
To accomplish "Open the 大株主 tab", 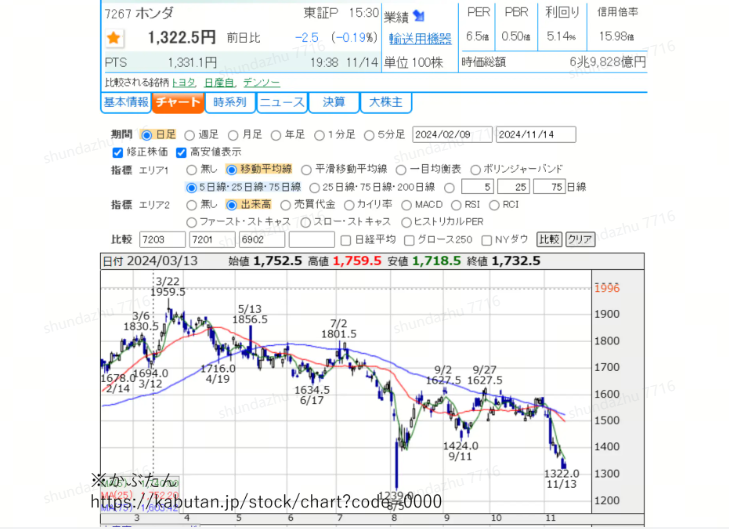I will [x=386, y=102].
